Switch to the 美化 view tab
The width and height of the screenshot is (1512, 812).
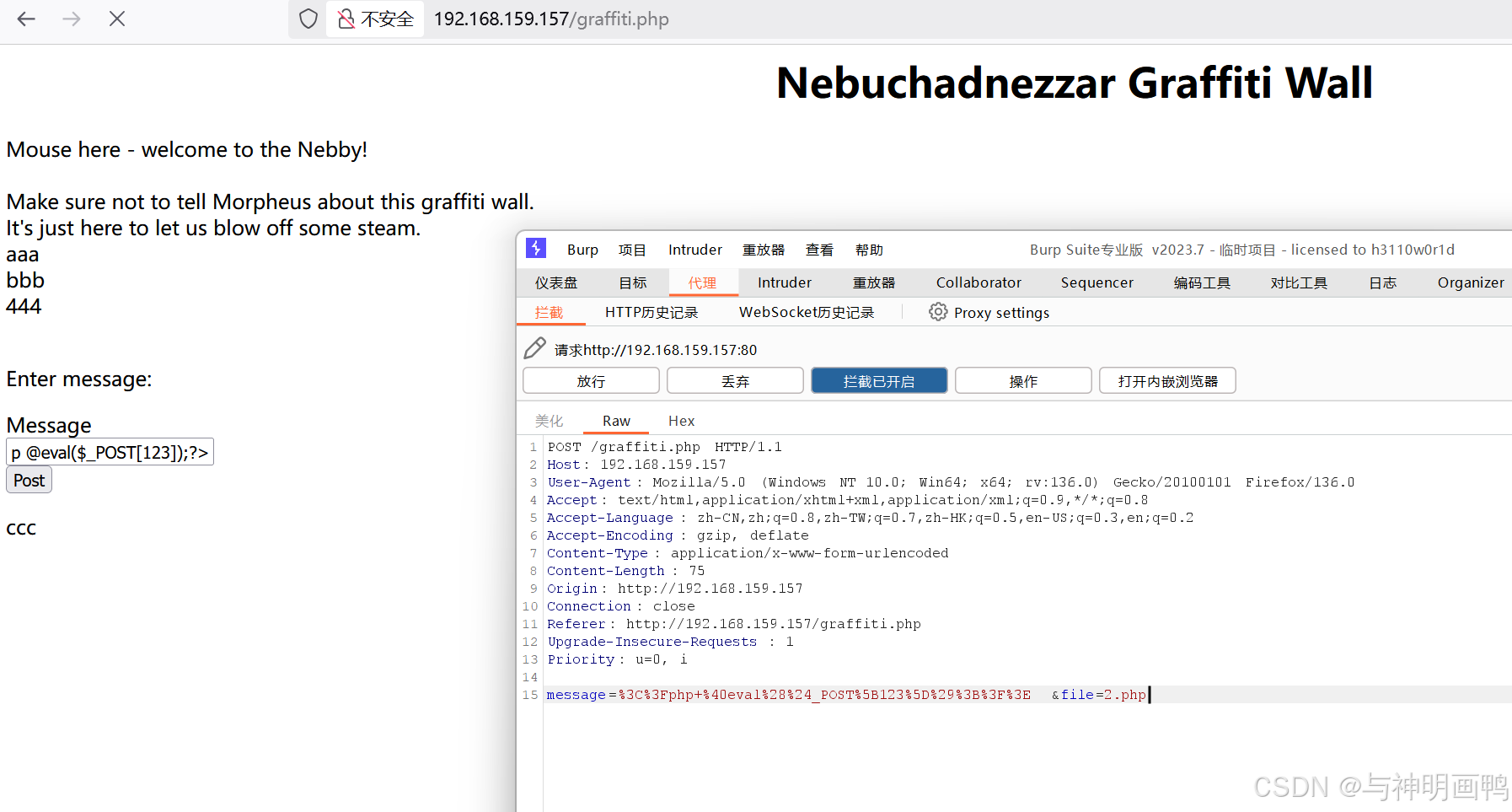[x=550, y=421]
